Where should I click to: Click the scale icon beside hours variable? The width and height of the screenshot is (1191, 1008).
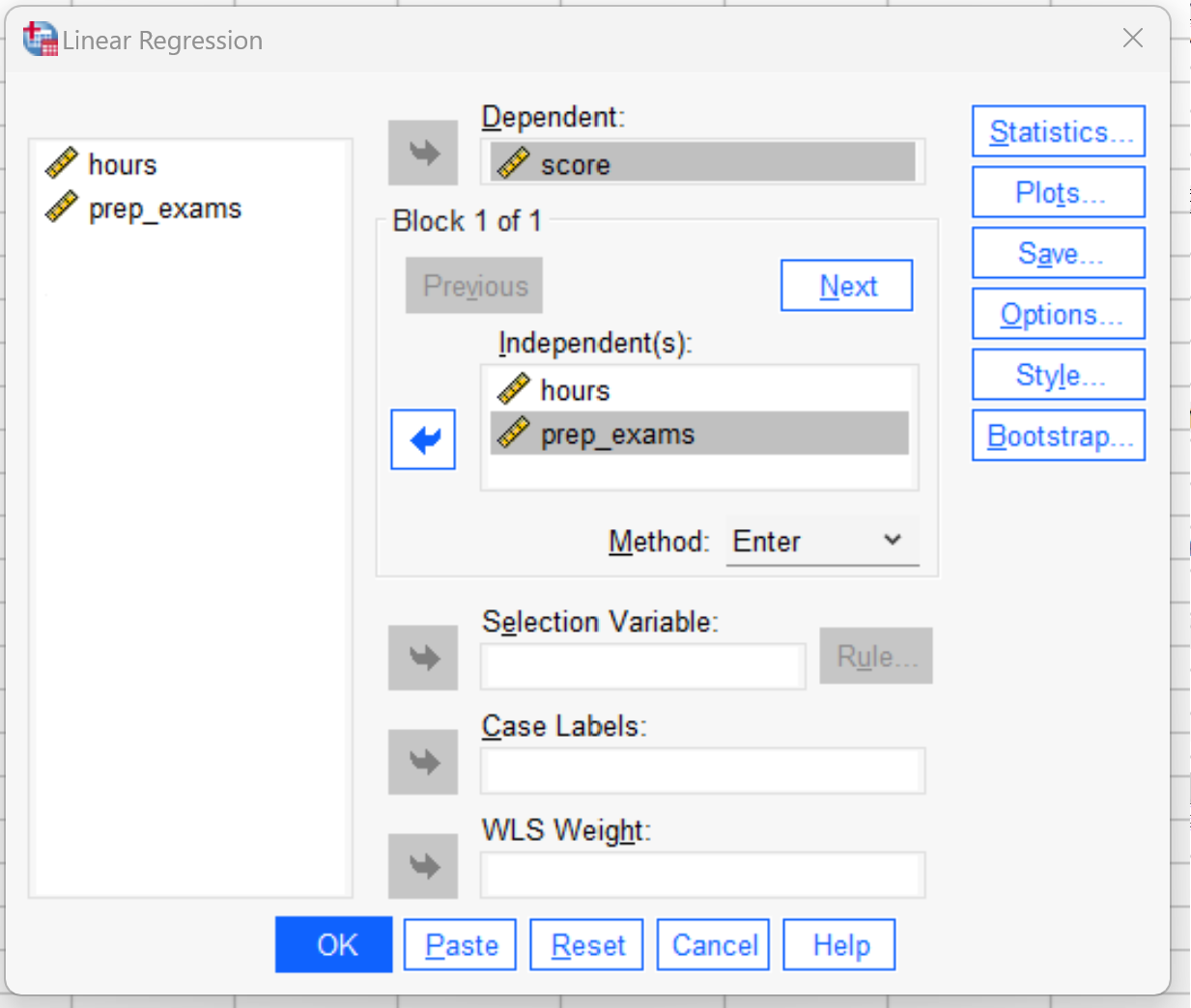(x=62, y=162)
